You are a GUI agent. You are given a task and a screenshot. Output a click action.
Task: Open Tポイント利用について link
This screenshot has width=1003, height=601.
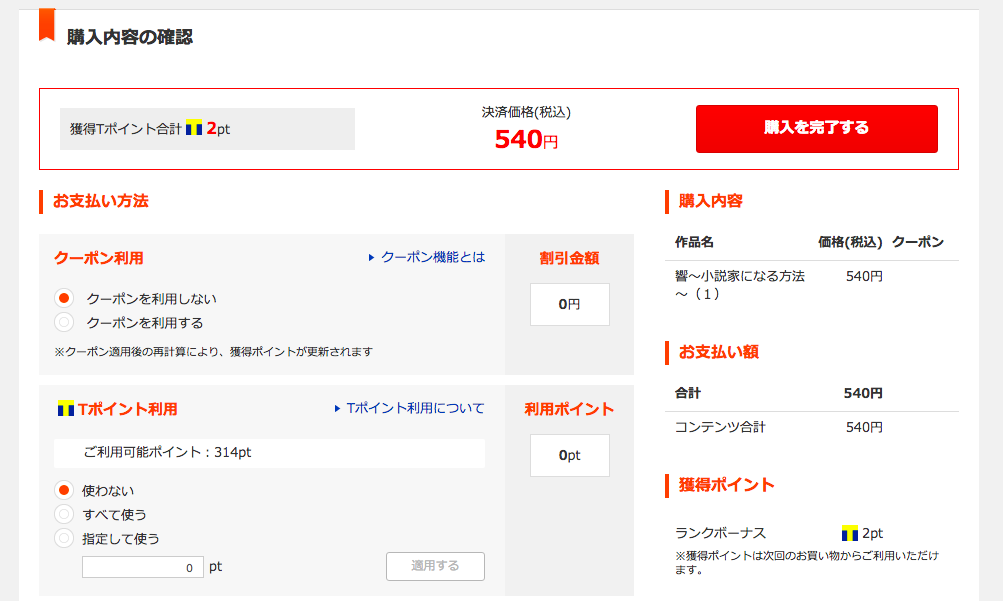pos(415,408)
